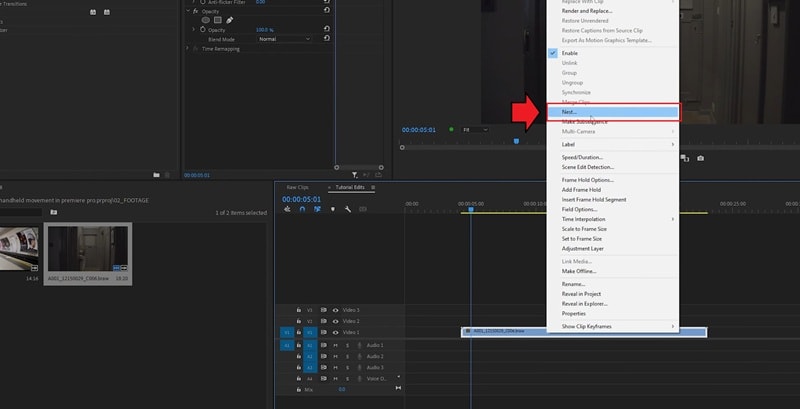Screen dimensions: 800x409
Task: Hide Video 1 track output eye
Action: point(336,333)
